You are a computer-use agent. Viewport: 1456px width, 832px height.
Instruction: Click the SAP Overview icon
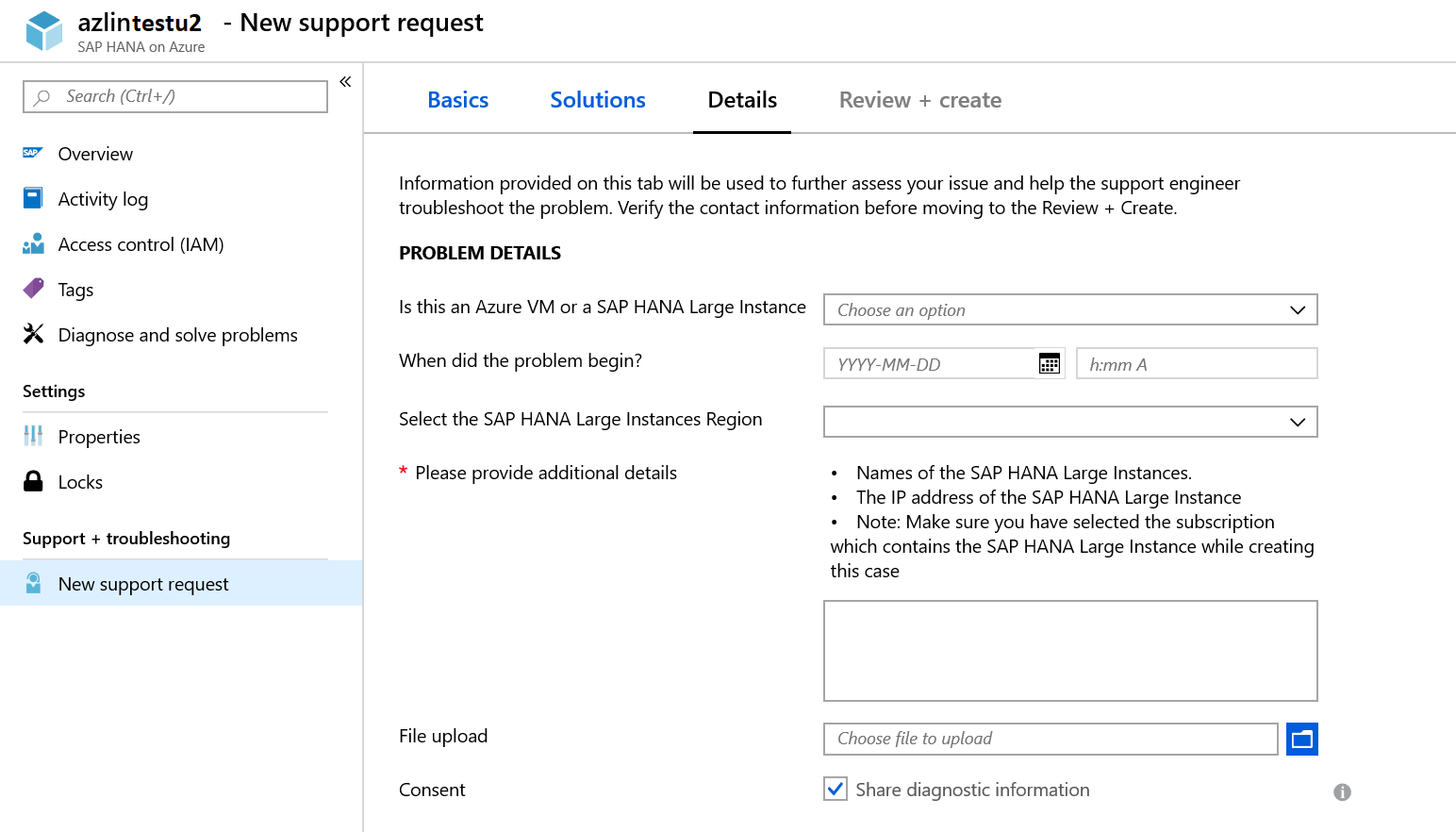pos(33,153)
